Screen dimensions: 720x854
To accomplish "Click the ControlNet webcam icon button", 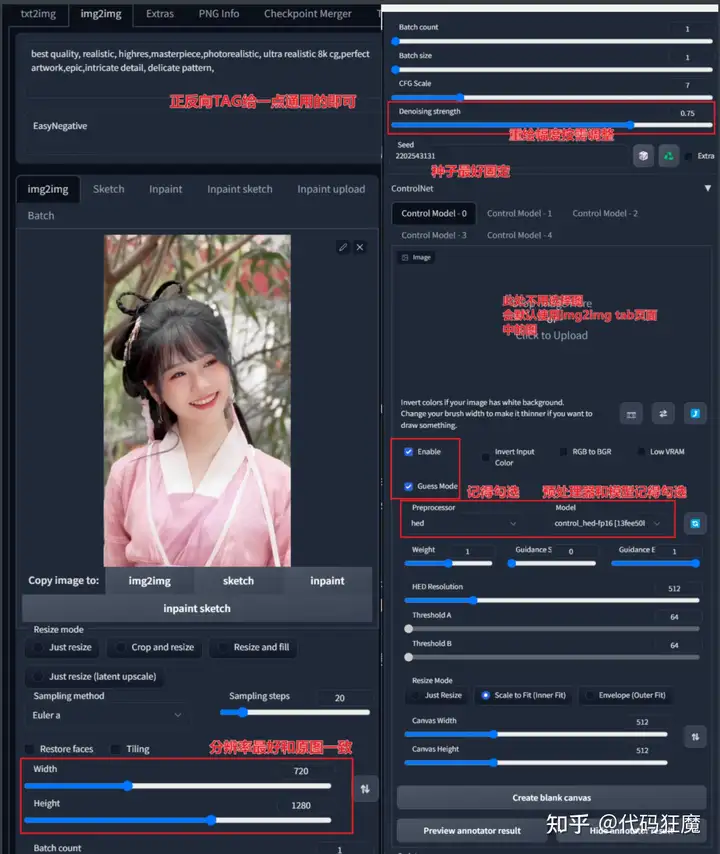I will pos(631,414).
